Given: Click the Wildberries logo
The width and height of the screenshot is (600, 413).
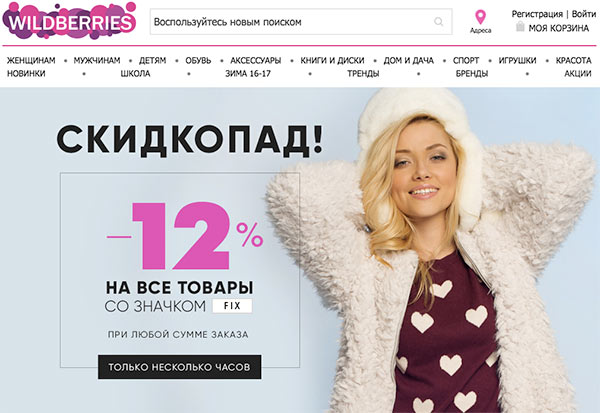Looking at the screenshot, I should click(69, 20).
